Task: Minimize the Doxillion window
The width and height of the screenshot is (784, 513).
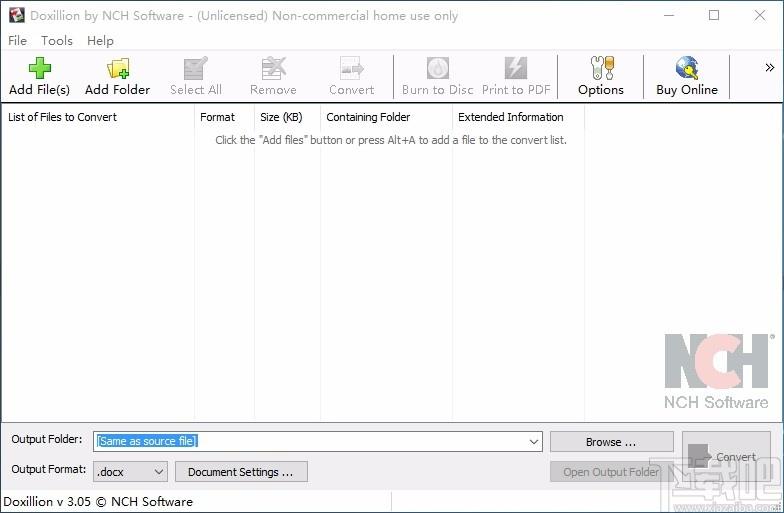Action: pos(668,16)
